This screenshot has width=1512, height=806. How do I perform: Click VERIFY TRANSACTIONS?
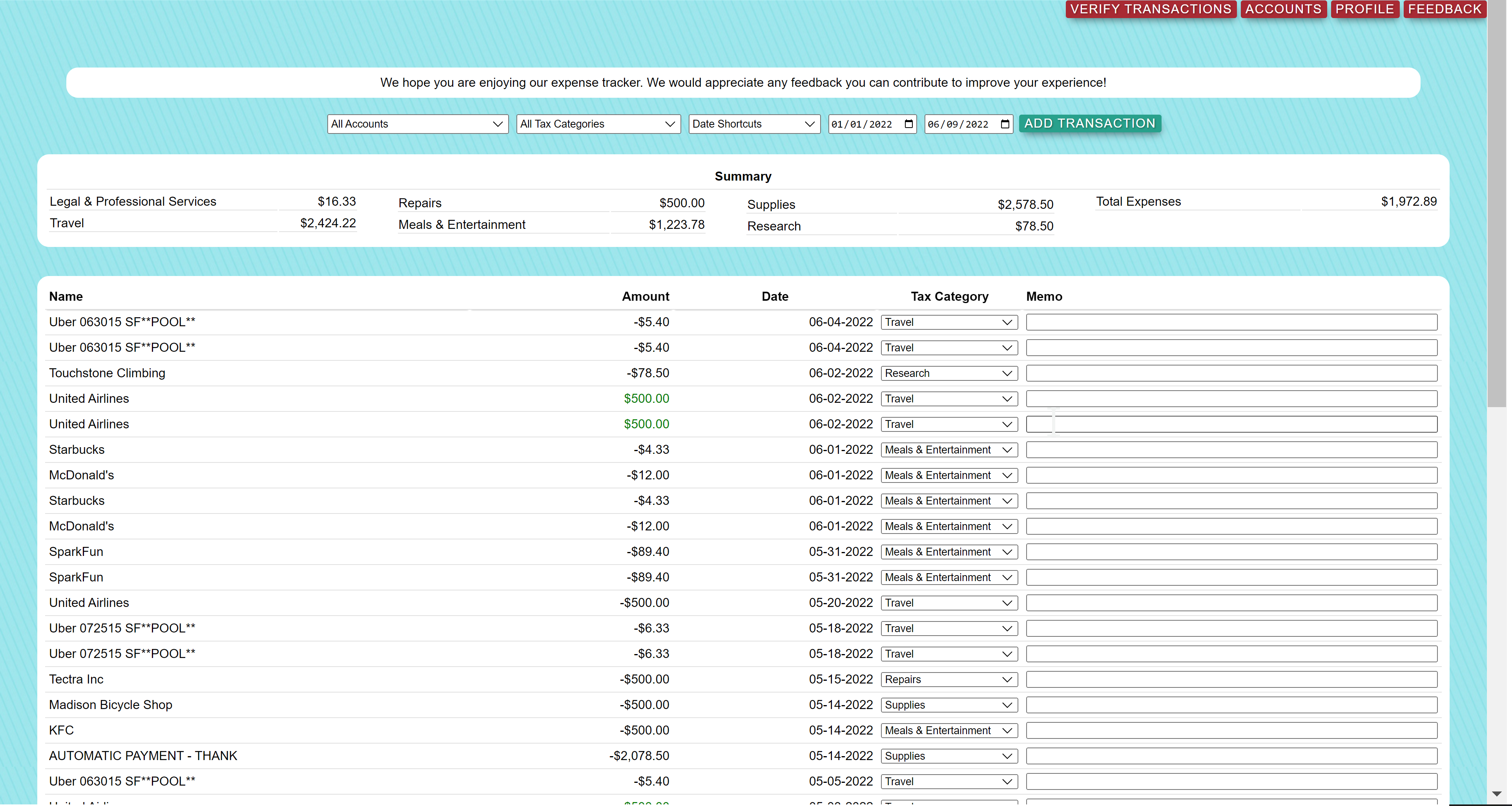1150,9
